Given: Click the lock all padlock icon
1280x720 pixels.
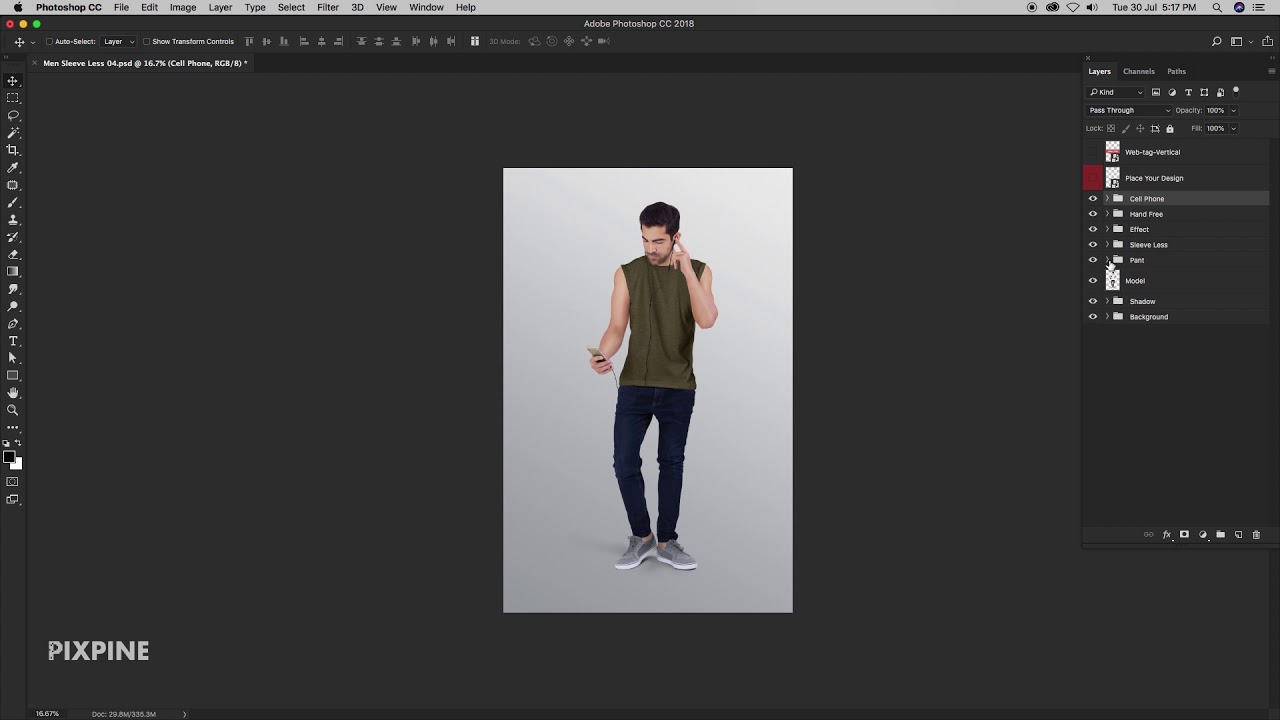Looking at the screenshot, I should click(1170, 128).
